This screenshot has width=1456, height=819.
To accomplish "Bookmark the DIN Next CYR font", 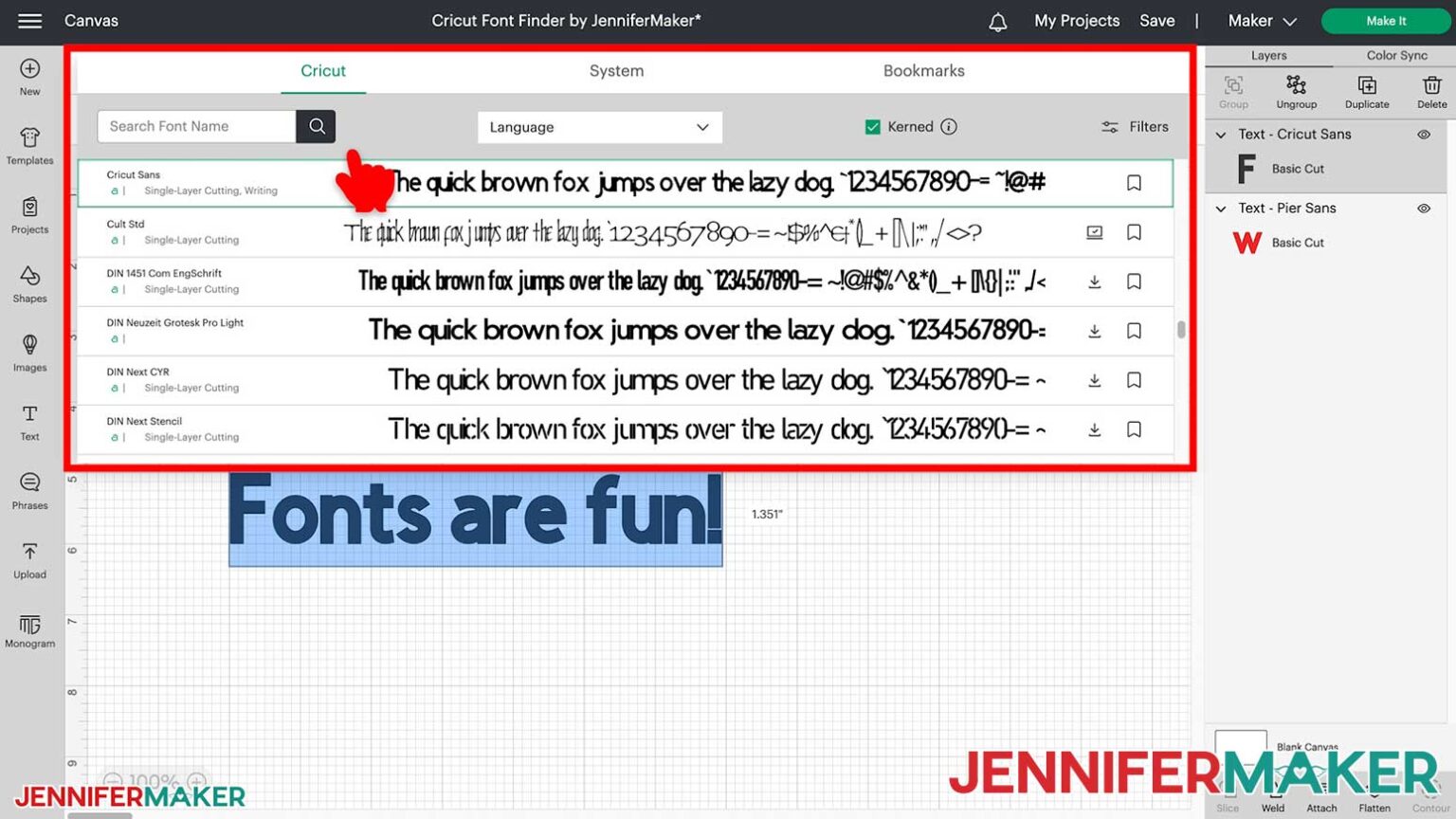I will click(1134, 380).
